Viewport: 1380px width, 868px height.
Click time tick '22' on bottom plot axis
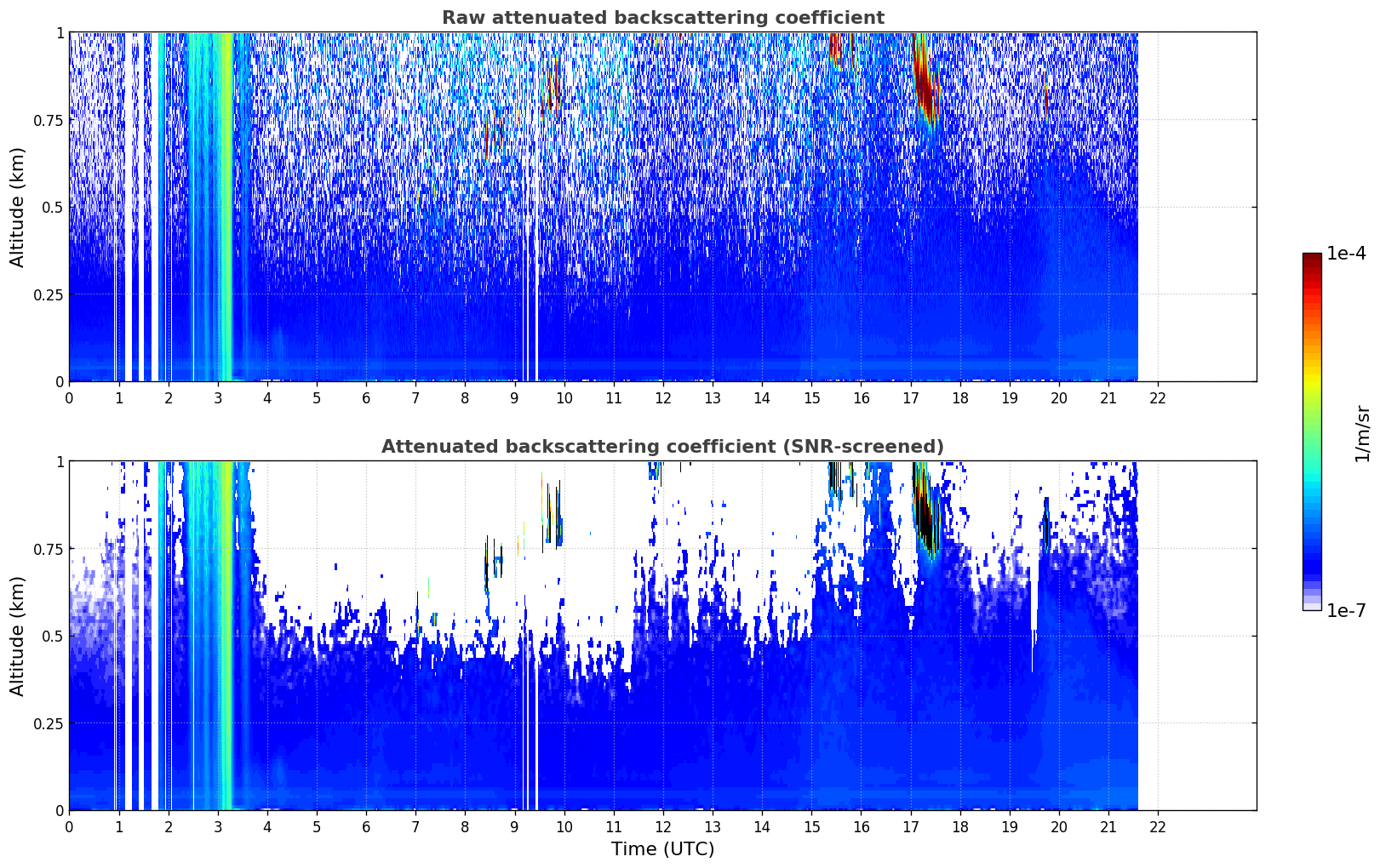[1158, 826]
